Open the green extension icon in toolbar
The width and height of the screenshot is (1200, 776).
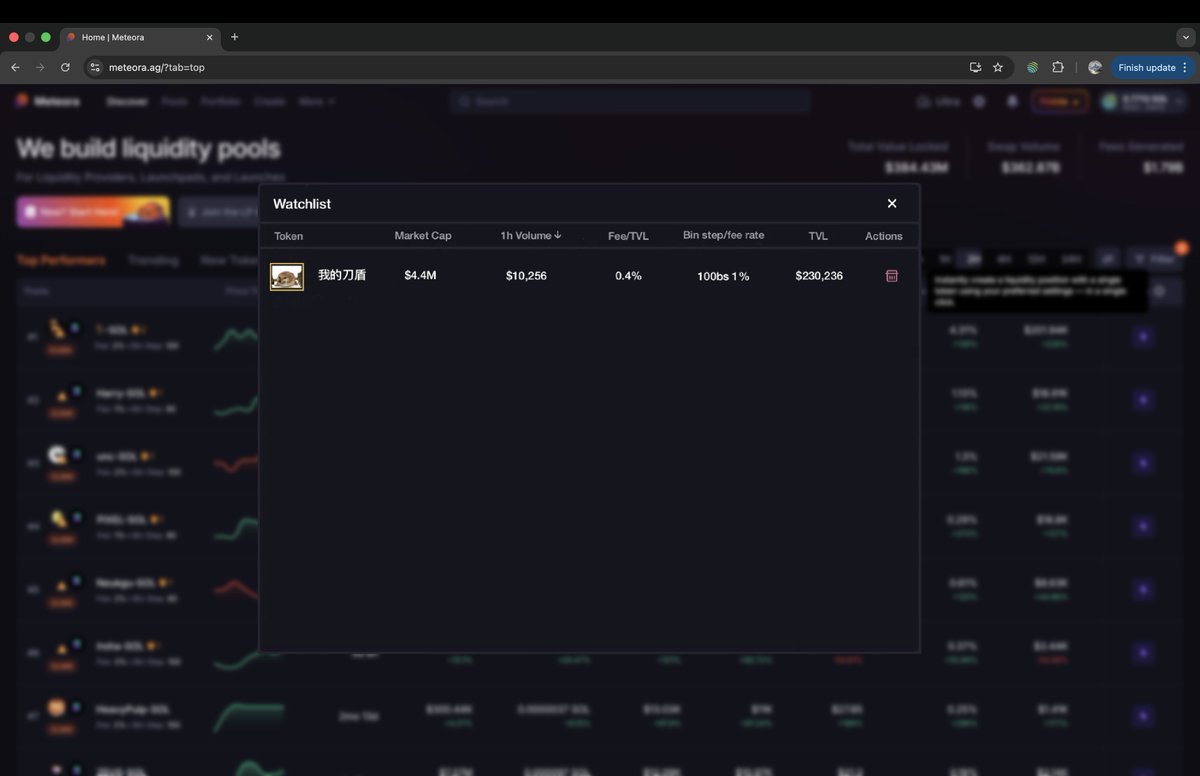point(1032,67)
